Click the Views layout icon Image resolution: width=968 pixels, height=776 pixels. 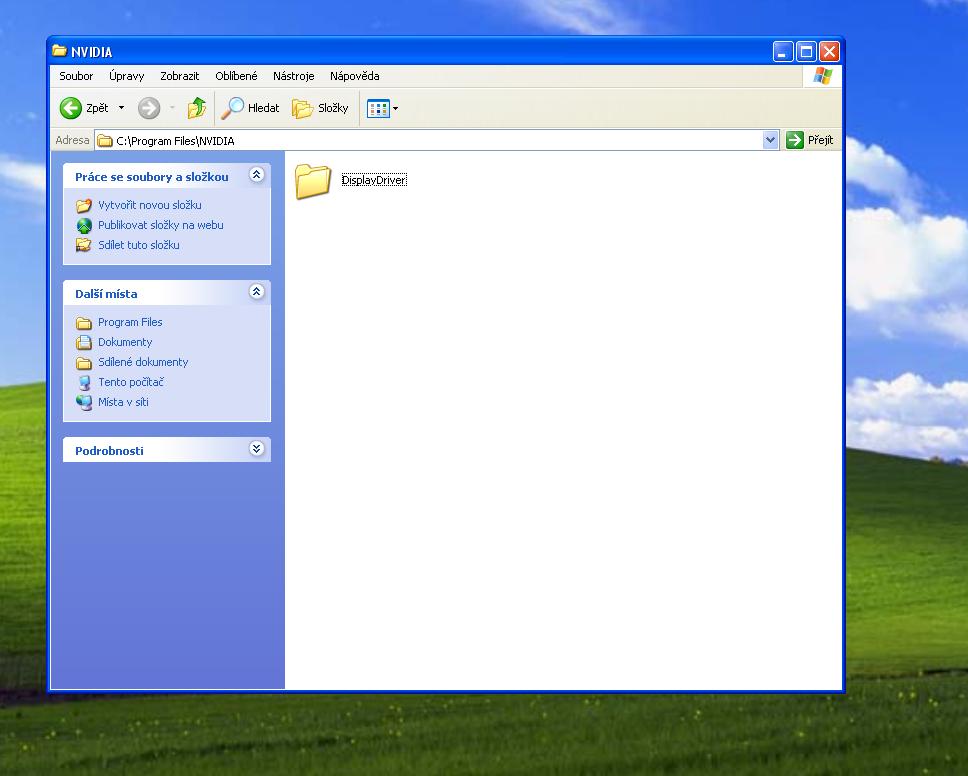click(378, 108)
